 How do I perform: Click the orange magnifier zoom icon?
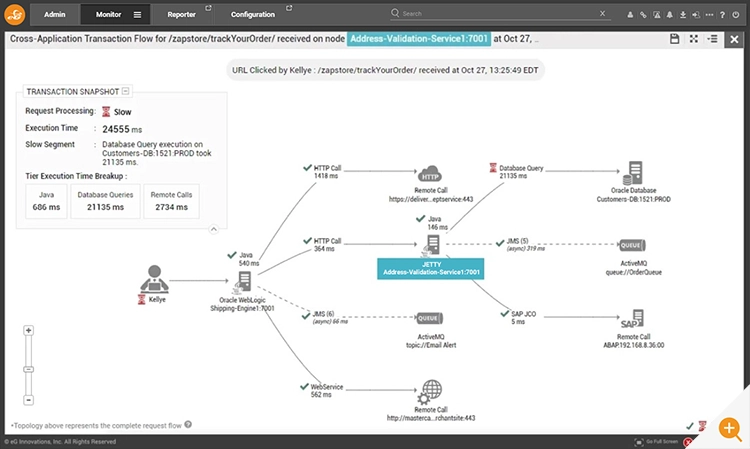729,428
